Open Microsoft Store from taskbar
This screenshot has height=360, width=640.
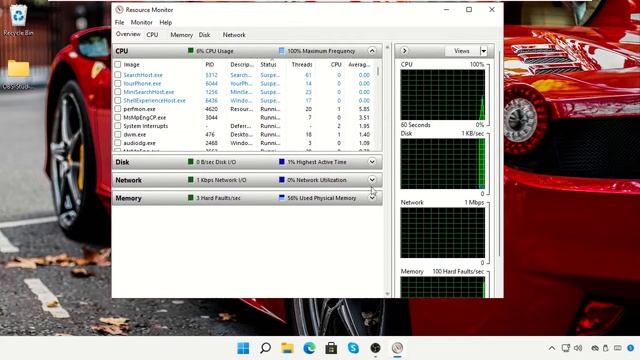tap(331, 348)
